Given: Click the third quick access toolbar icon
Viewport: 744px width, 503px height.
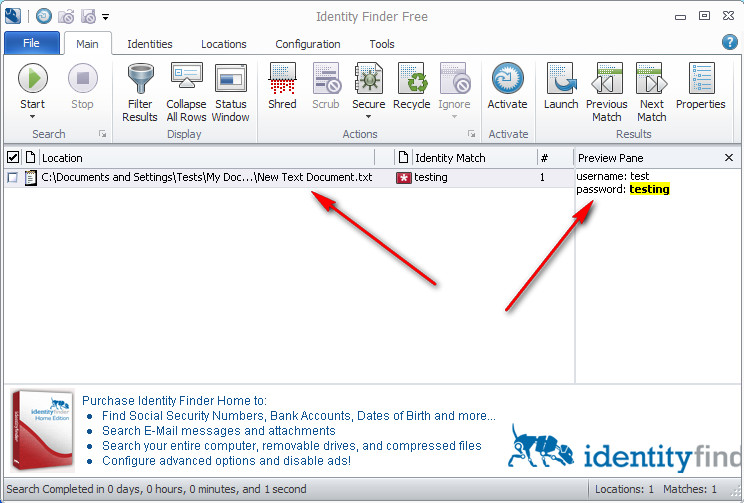Looking at the screenshot, I should pyautogui.click(x=88, y=17).
